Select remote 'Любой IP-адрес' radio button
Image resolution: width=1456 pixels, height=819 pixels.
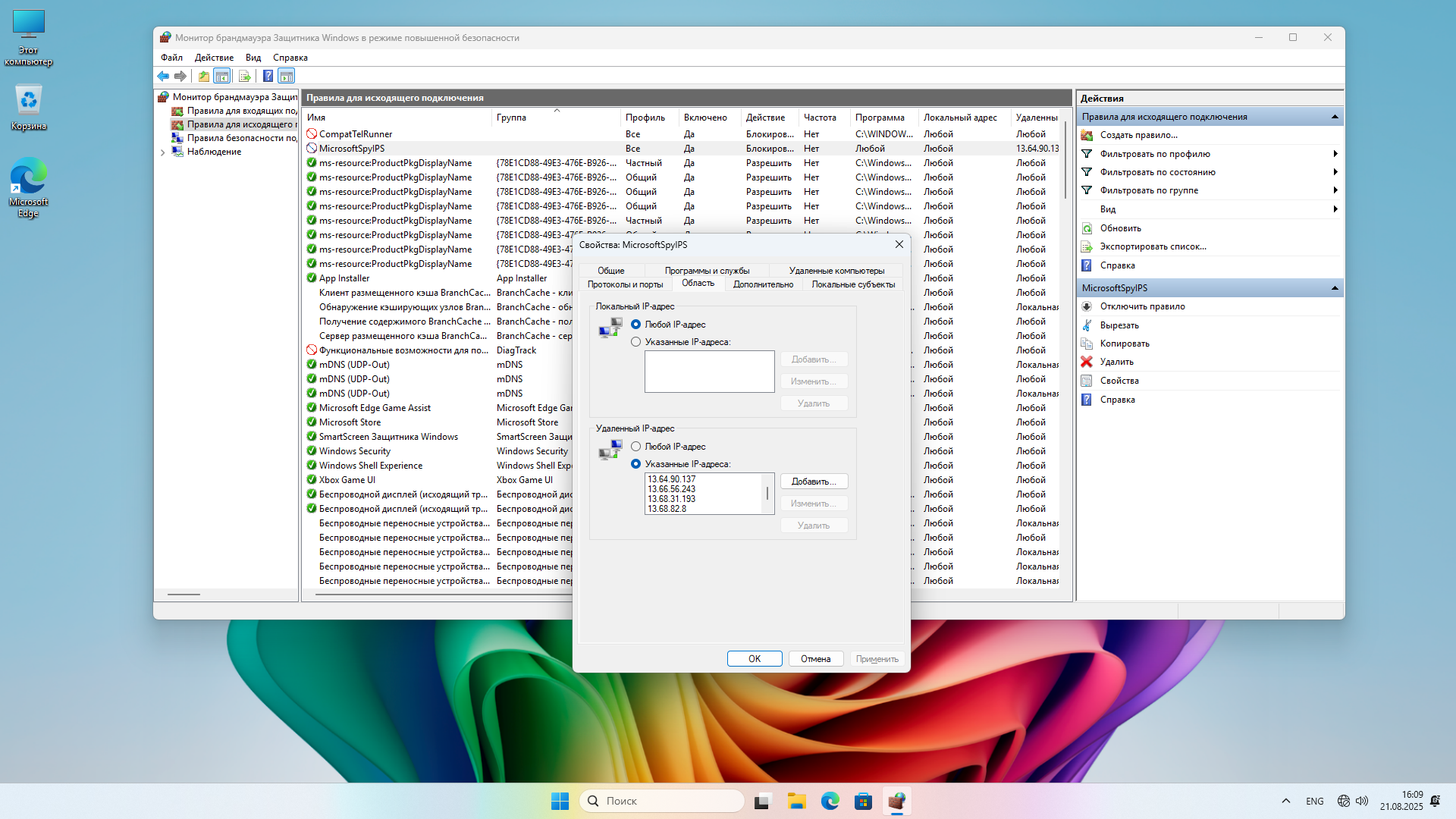635,447
